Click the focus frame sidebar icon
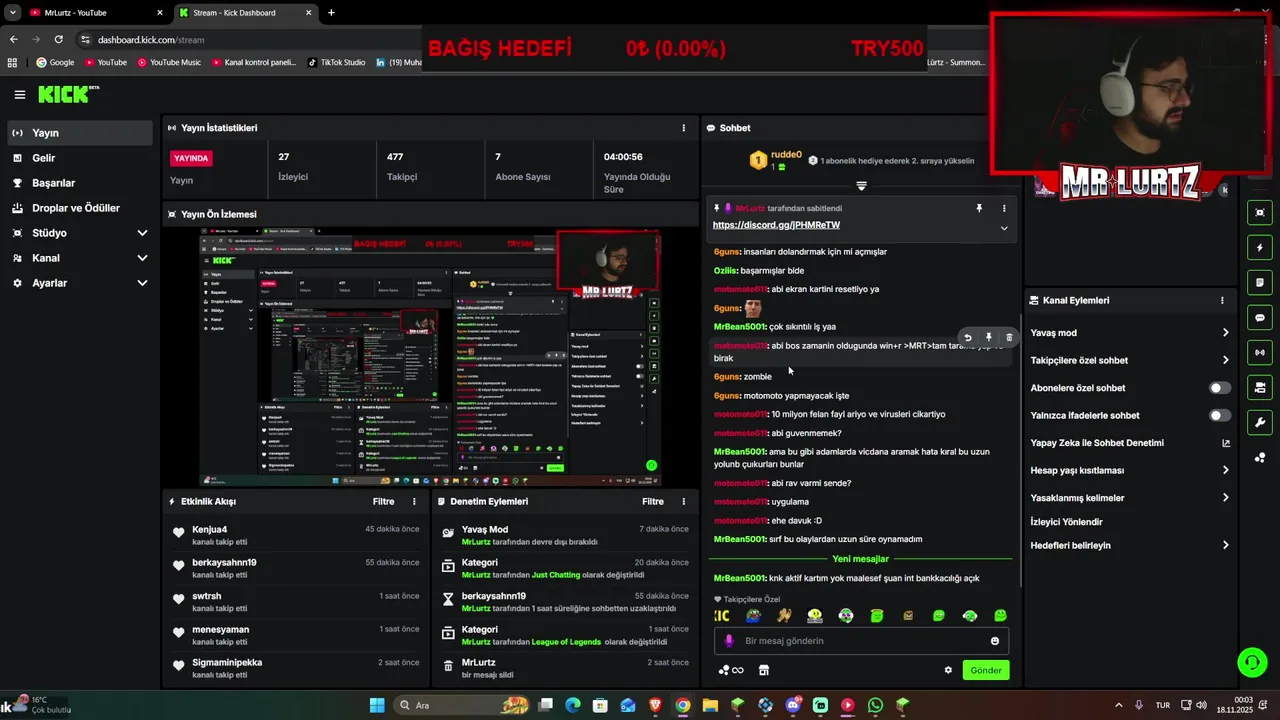The width and height of the screenshot is (1280, 720). [1259, 212]
